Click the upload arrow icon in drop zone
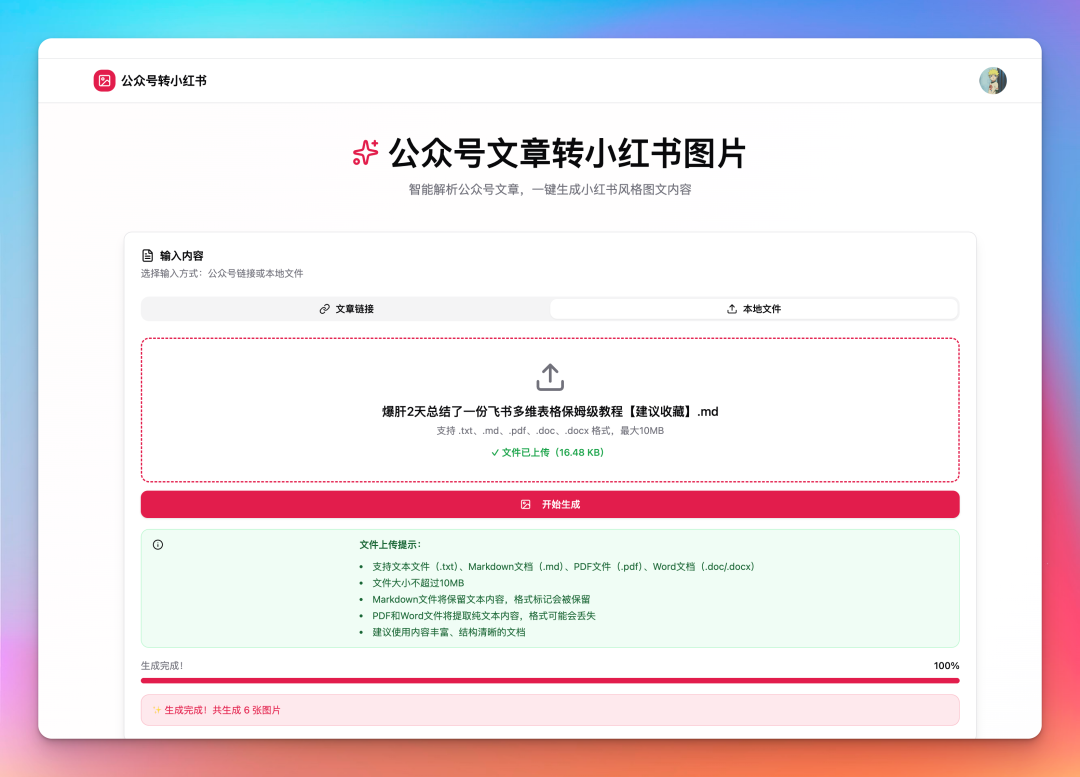 point(550,377)
